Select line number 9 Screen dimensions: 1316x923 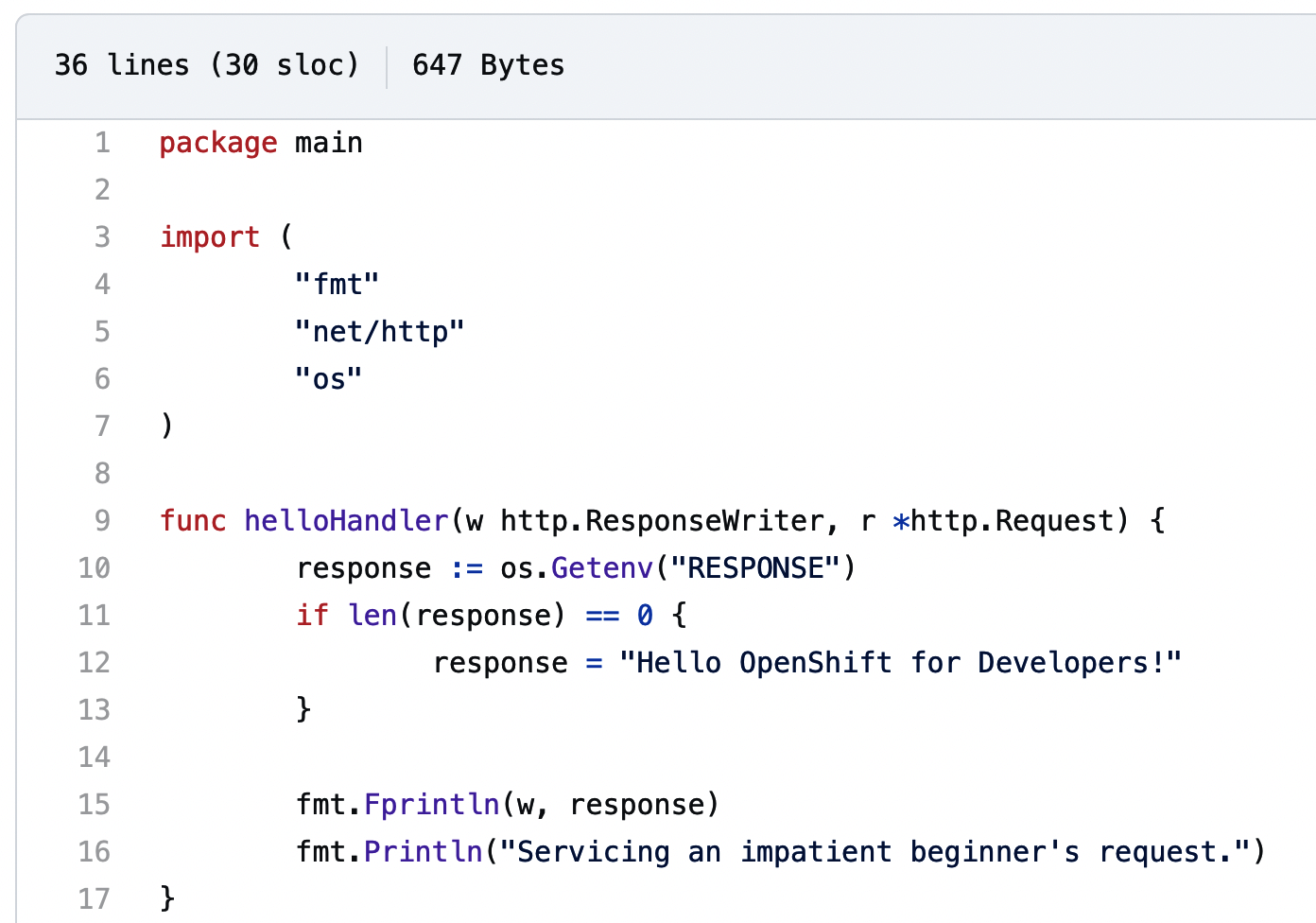tap(102, 521)
